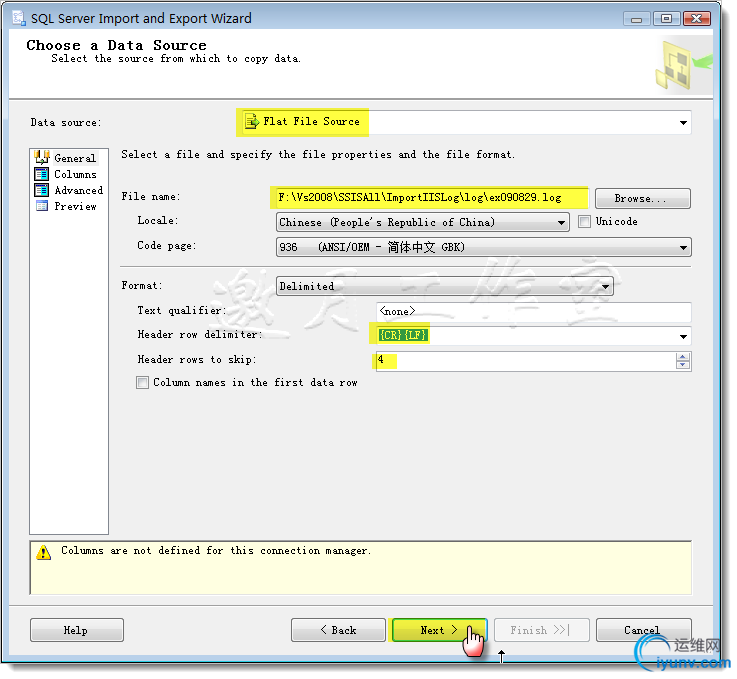Click the yellow warning icon
Screen dimensions: 737x679
click(x=43, y=554)
